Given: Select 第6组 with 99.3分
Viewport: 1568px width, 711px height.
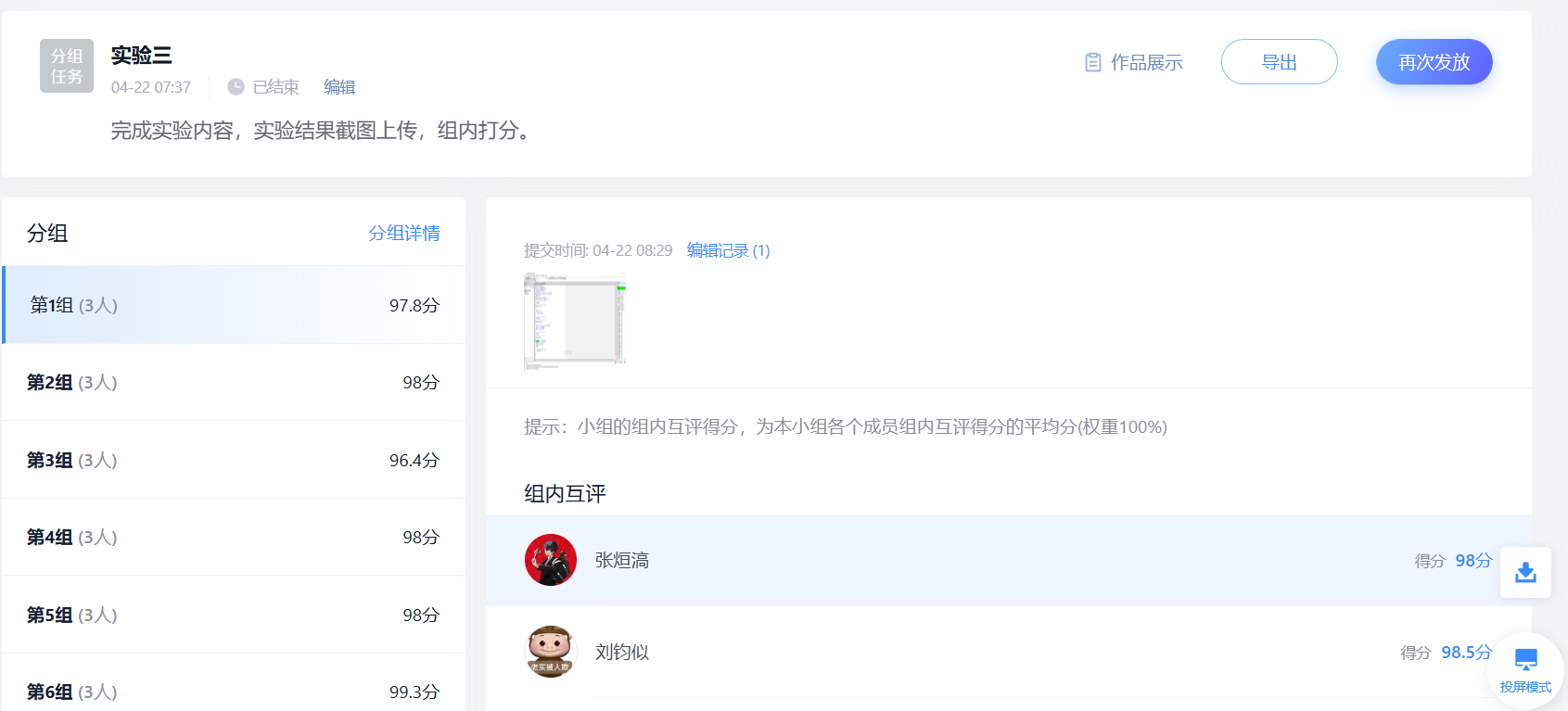Looking at the screenshot, I should pos(234,691).
